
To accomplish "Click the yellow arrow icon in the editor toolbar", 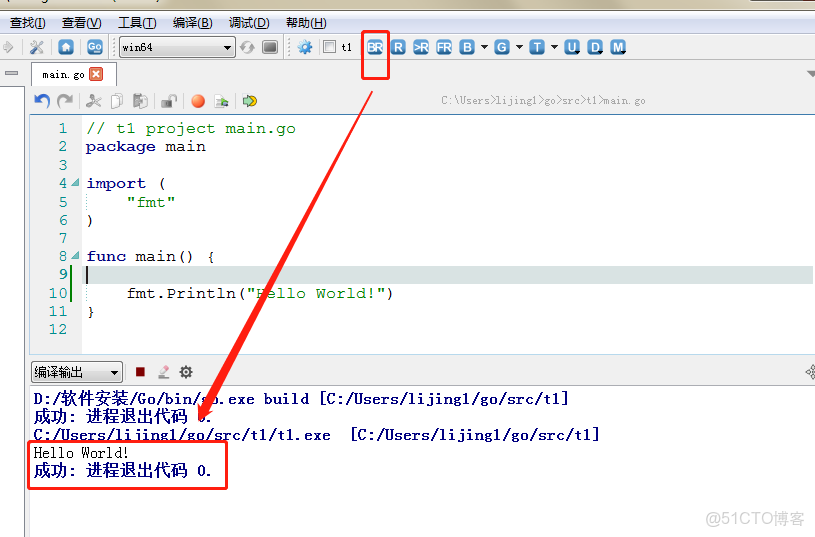I will pos(250,101).
